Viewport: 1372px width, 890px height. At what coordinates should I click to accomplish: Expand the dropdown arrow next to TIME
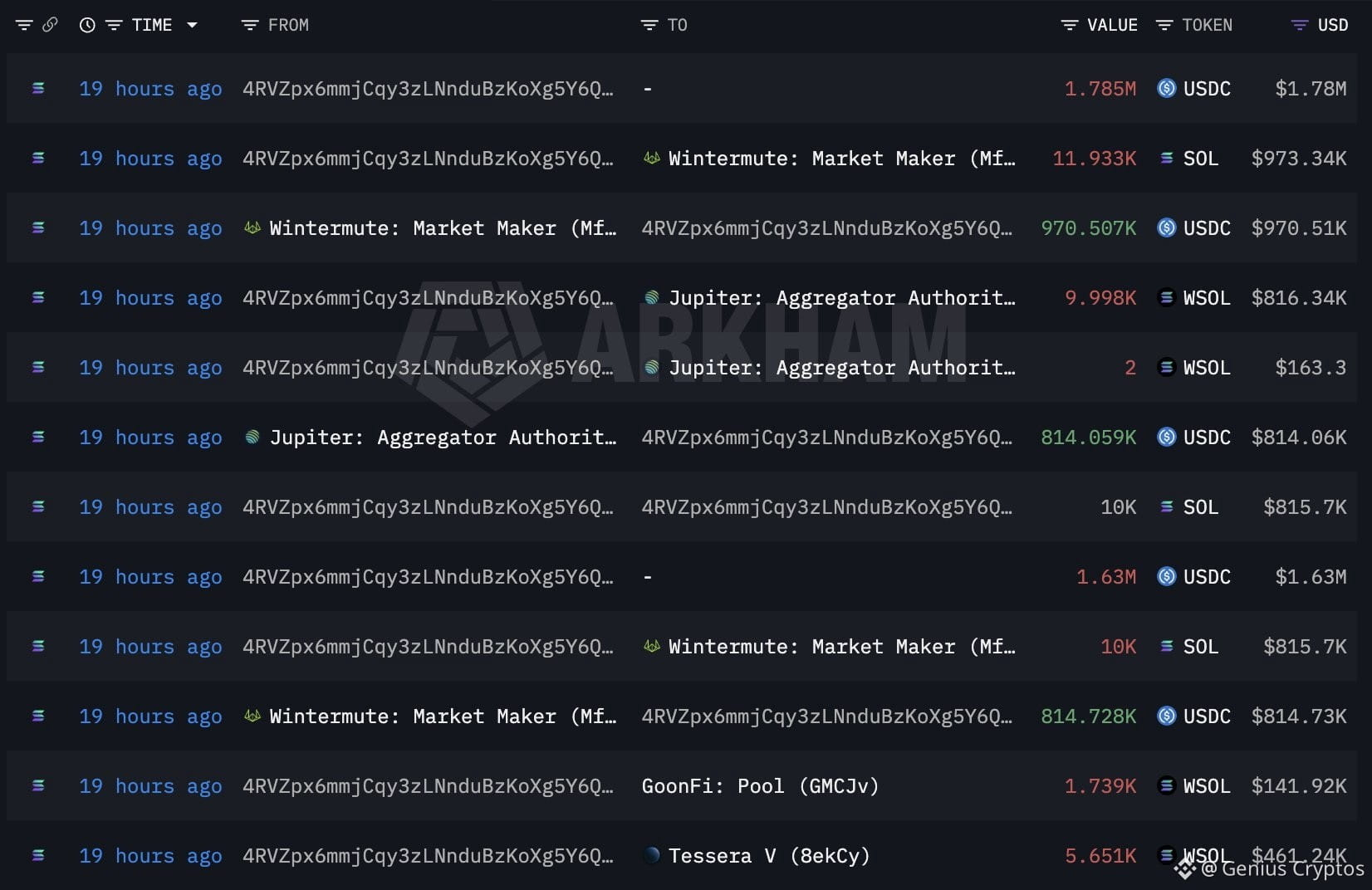[x=192, y=25]
